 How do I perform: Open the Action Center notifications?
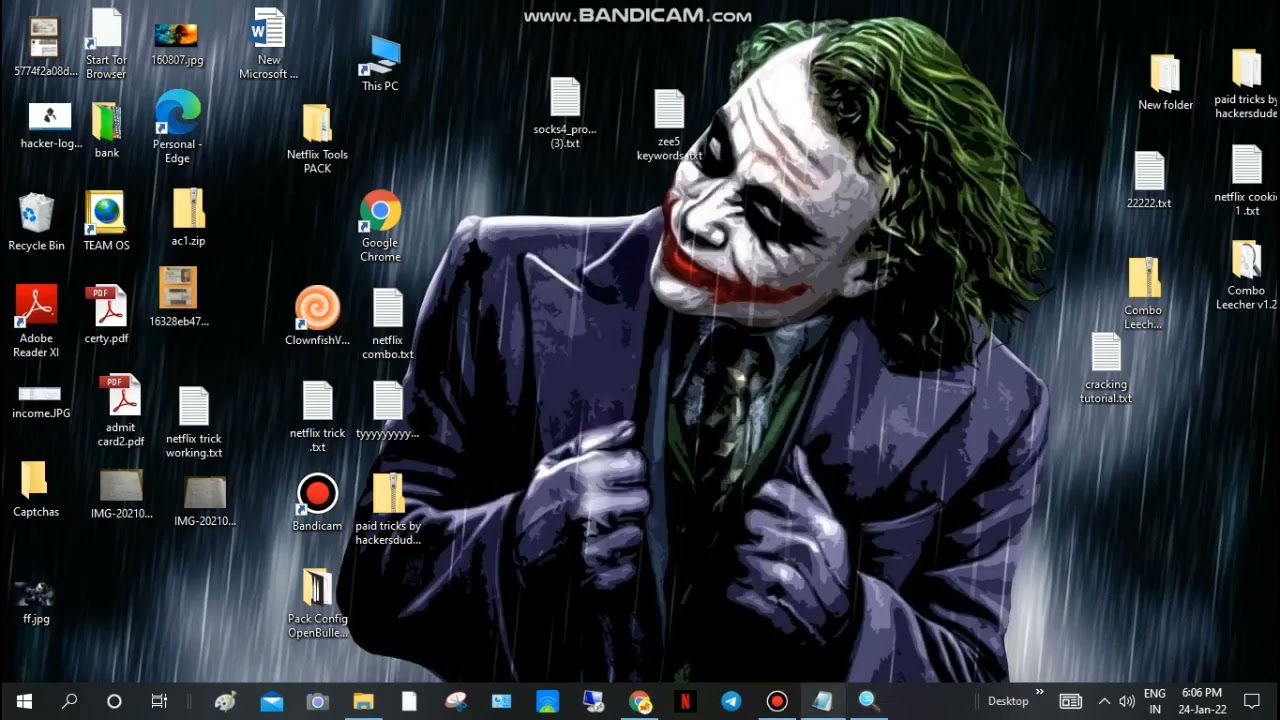(1251, 701)
